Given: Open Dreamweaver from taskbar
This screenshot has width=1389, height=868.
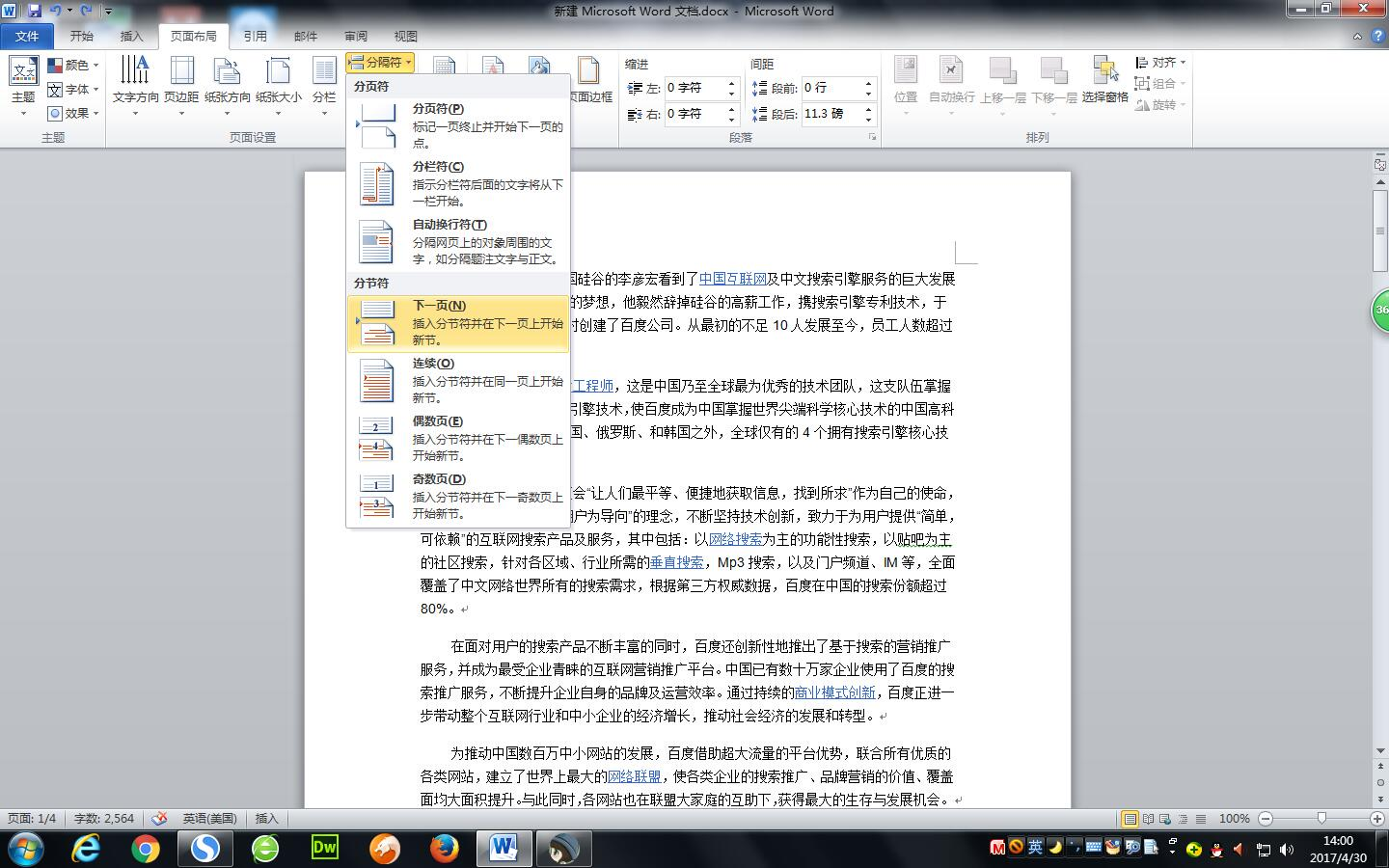Looking at the screenshot, I should pyautogui.click(x=325, y=848).
